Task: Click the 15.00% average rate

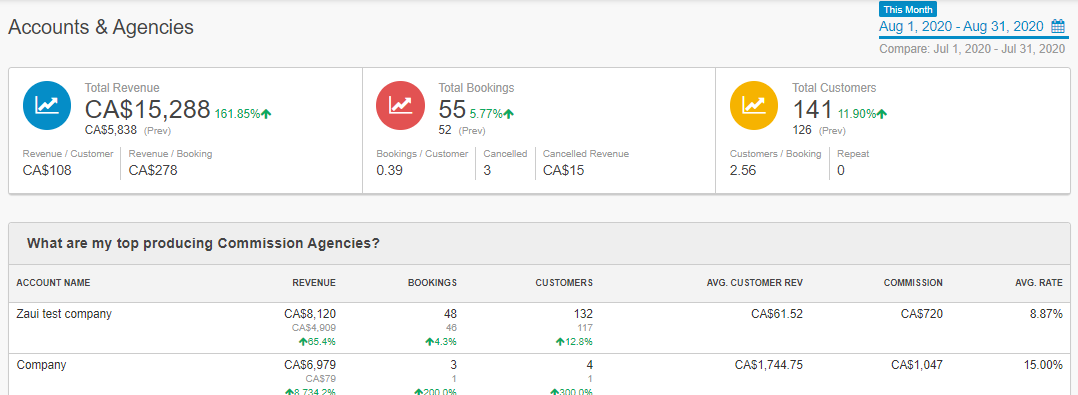Action: [x=1043, y=365]
